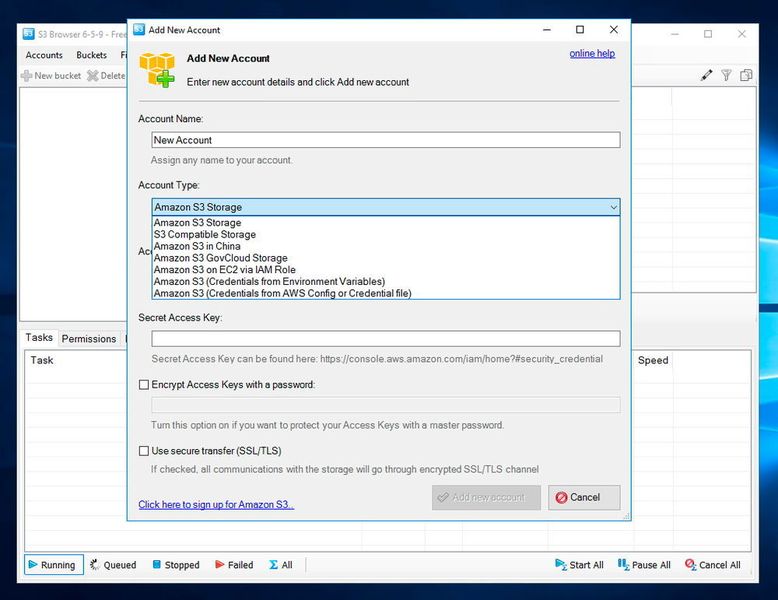
Task: Click the Account Name input field
Action: click(x=386, y=140)
